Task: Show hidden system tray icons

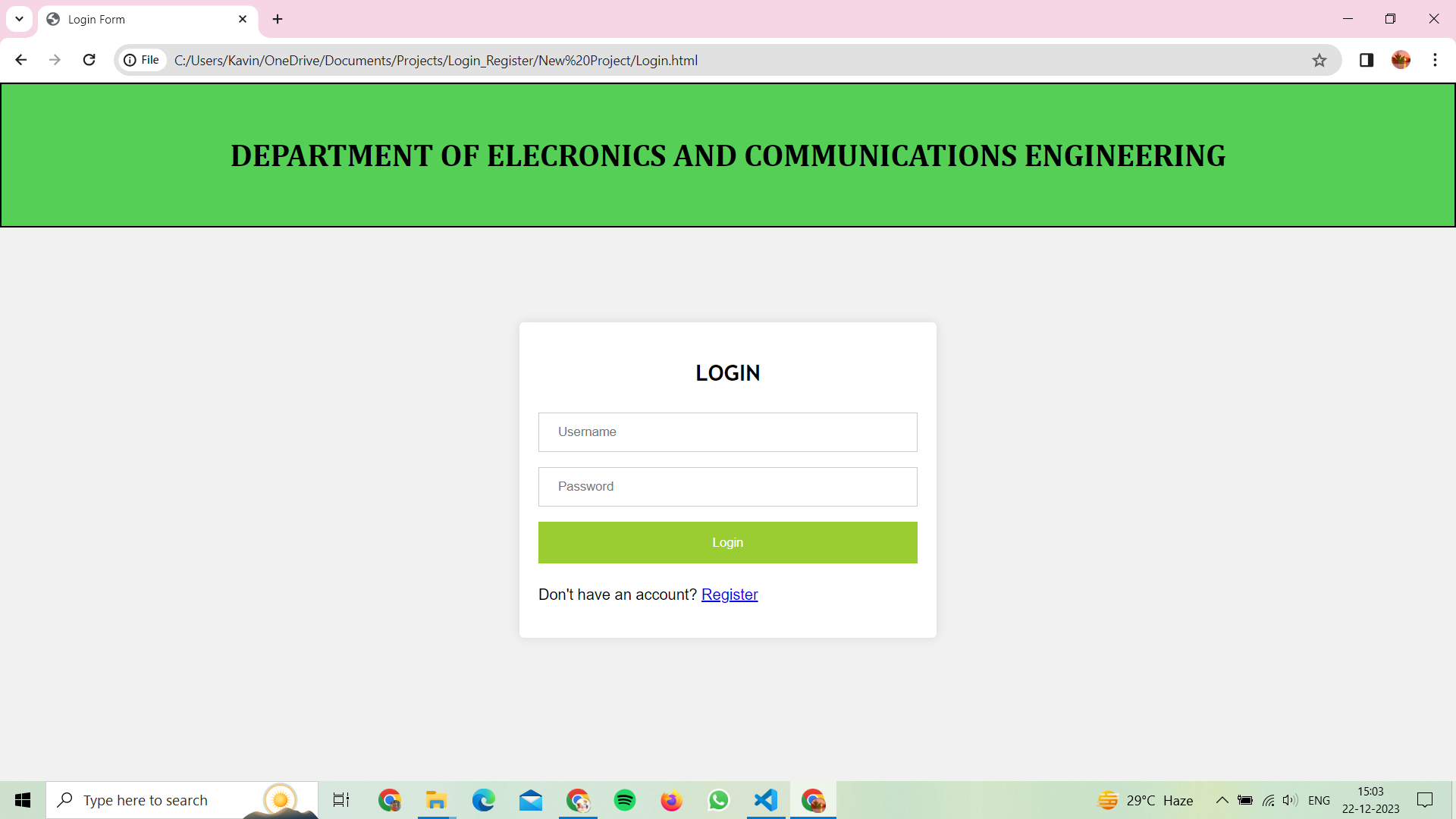Action: (x=1222, y=800)
